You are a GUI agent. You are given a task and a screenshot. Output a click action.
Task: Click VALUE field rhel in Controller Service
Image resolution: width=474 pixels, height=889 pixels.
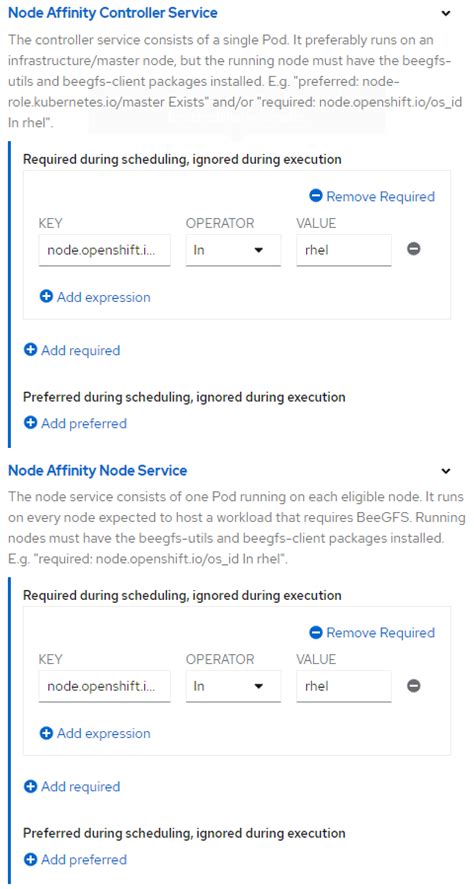pos(344,250)
